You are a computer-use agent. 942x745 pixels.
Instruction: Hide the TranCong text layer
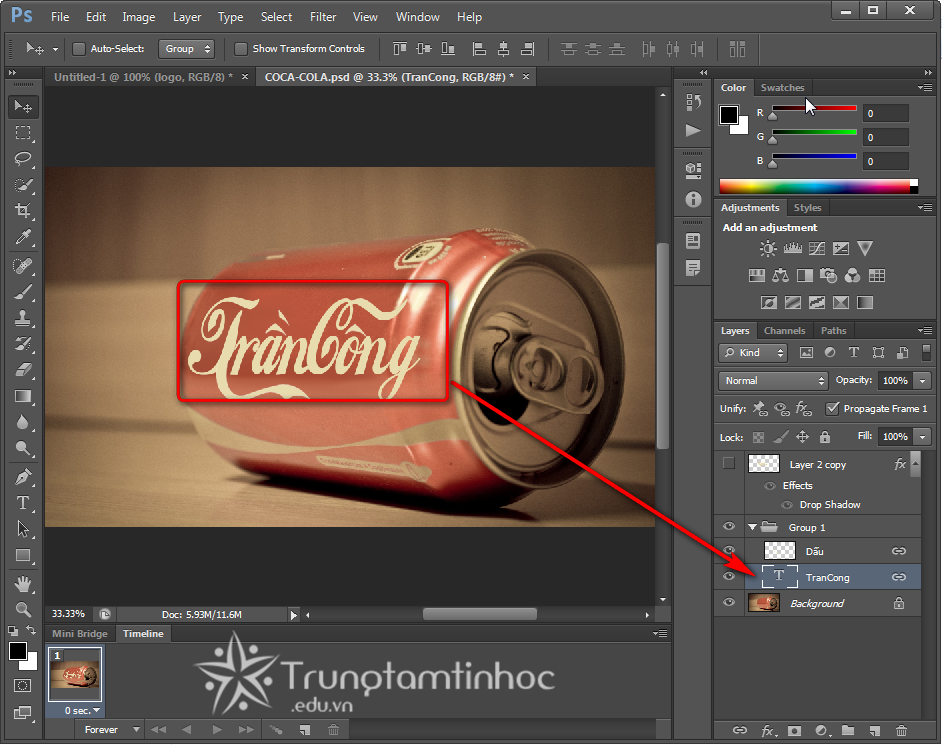pyautogui.click(x=729, y=577)
